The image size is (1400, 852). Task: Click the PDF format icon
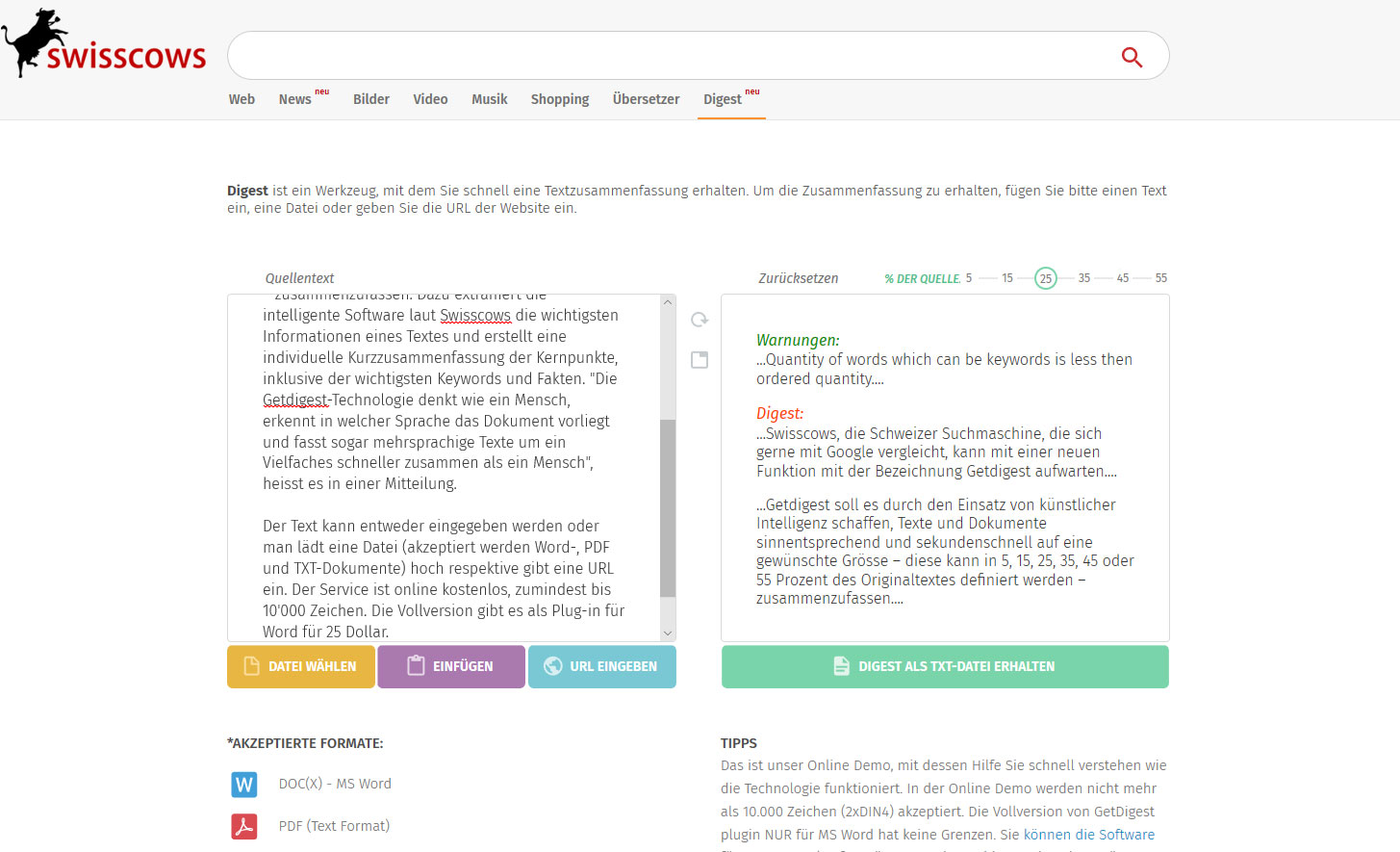coord(244,826)
